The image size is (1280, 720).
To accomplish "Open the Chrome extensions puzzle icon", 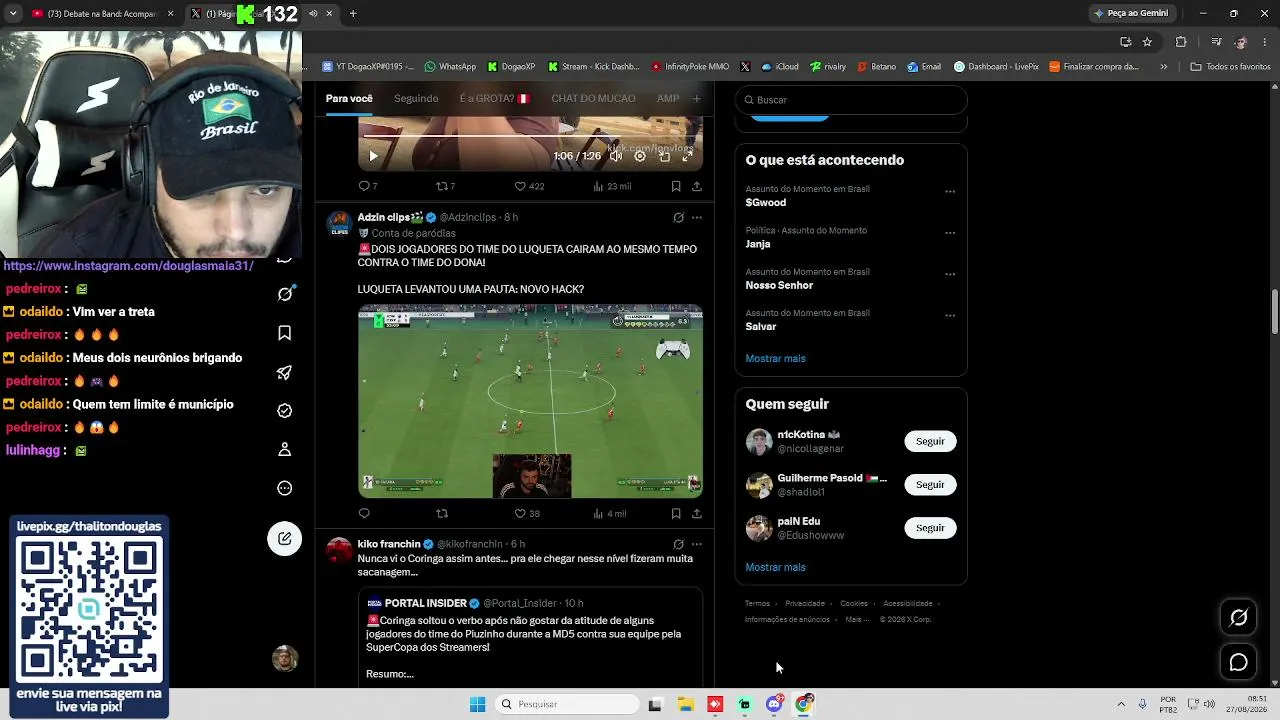I will pyautogui.click(x=1181, y=42).
